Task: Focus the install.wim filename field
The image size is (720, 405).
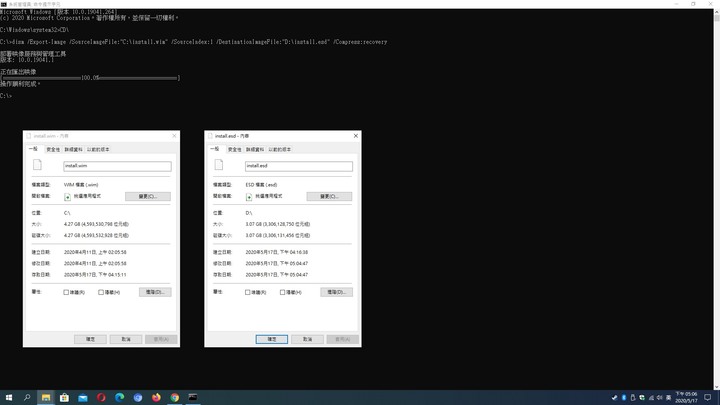Action: coord(118,166)
